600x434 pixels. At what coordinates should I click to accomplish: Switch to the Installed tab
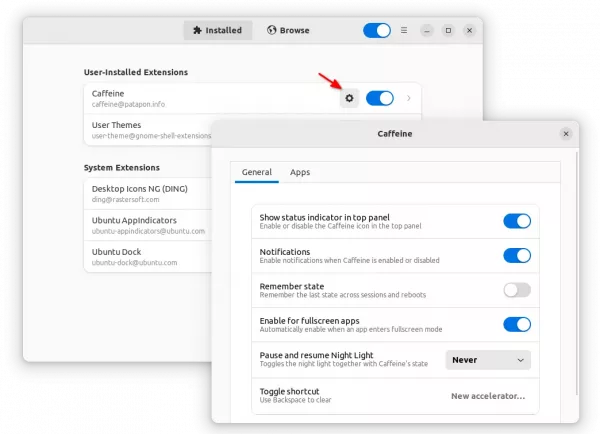click(x=218, y=30)
